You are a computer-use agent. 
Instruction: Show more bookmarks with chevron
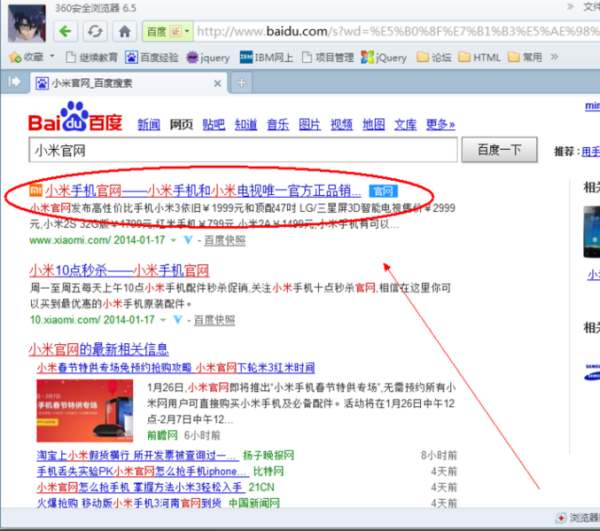pyautogui.click(x=554, y=57)
